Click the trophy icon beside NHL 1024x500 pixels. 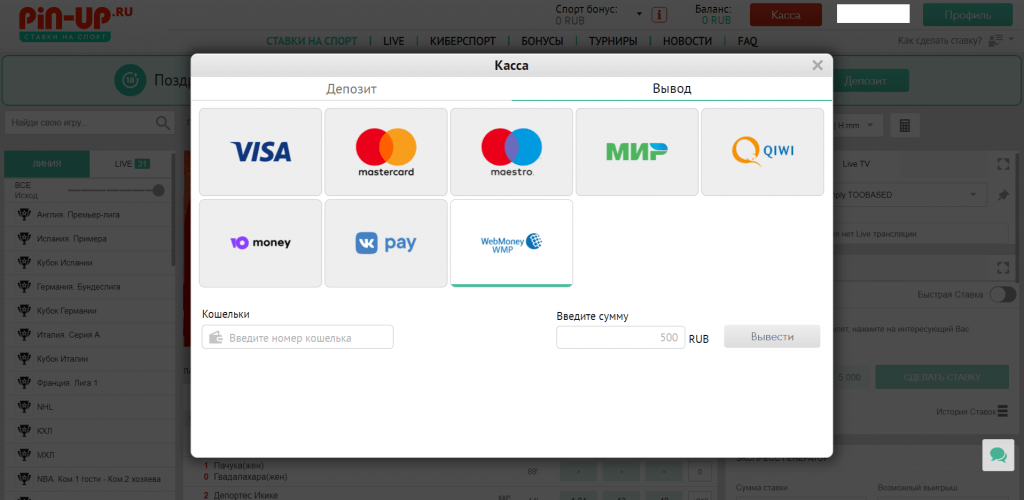[x=25, y=407]
